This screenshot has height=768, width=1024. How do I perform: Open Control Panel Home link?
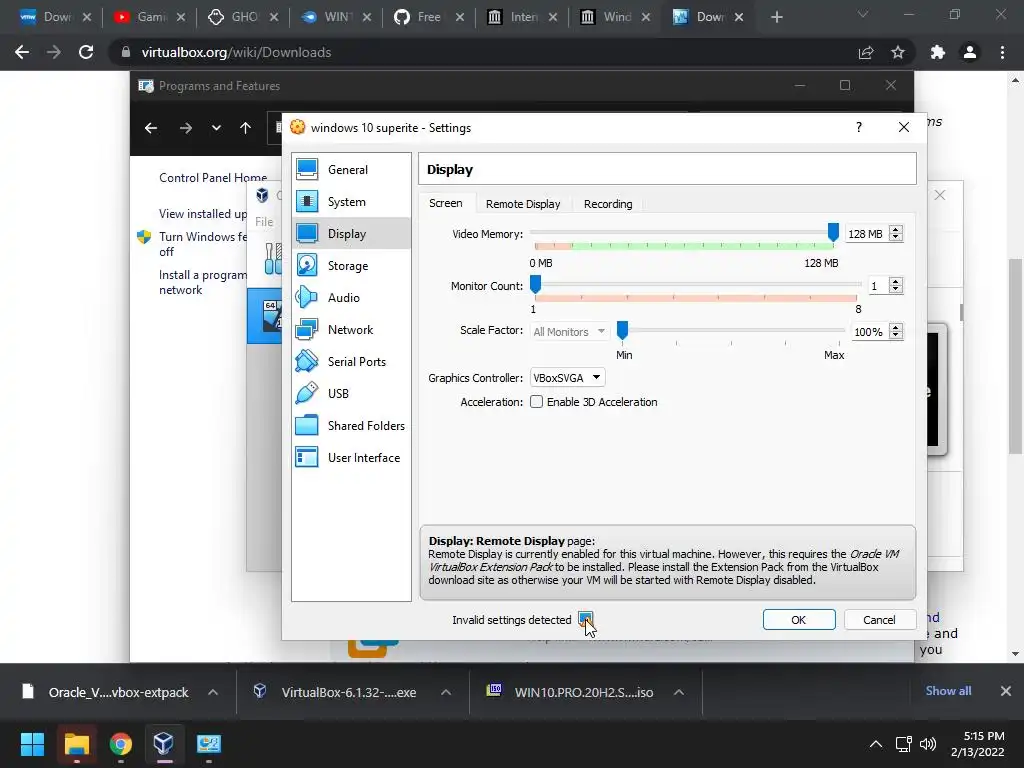pos(213,178)
